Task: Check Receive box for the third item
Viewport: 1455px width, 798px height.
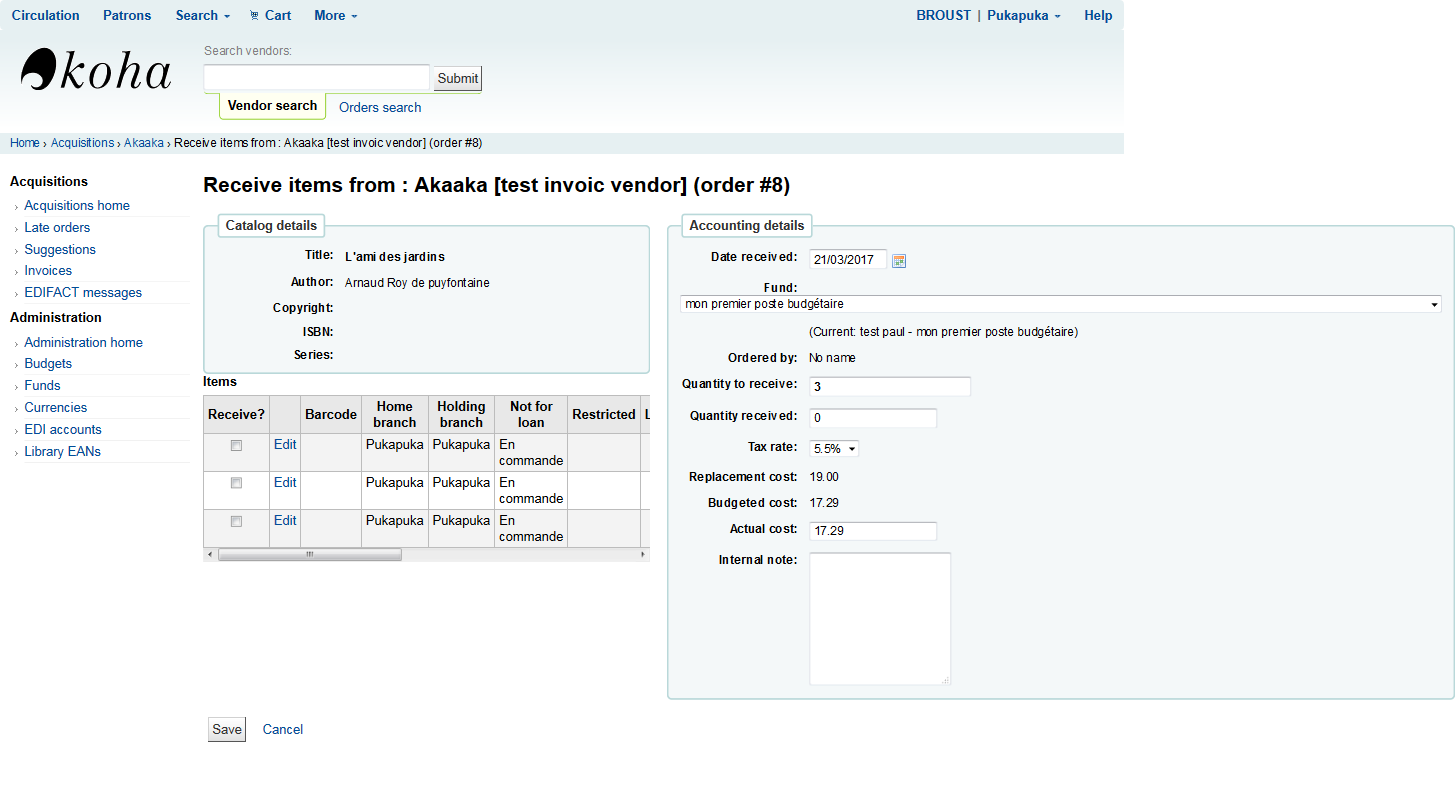Action: [236, 521]
